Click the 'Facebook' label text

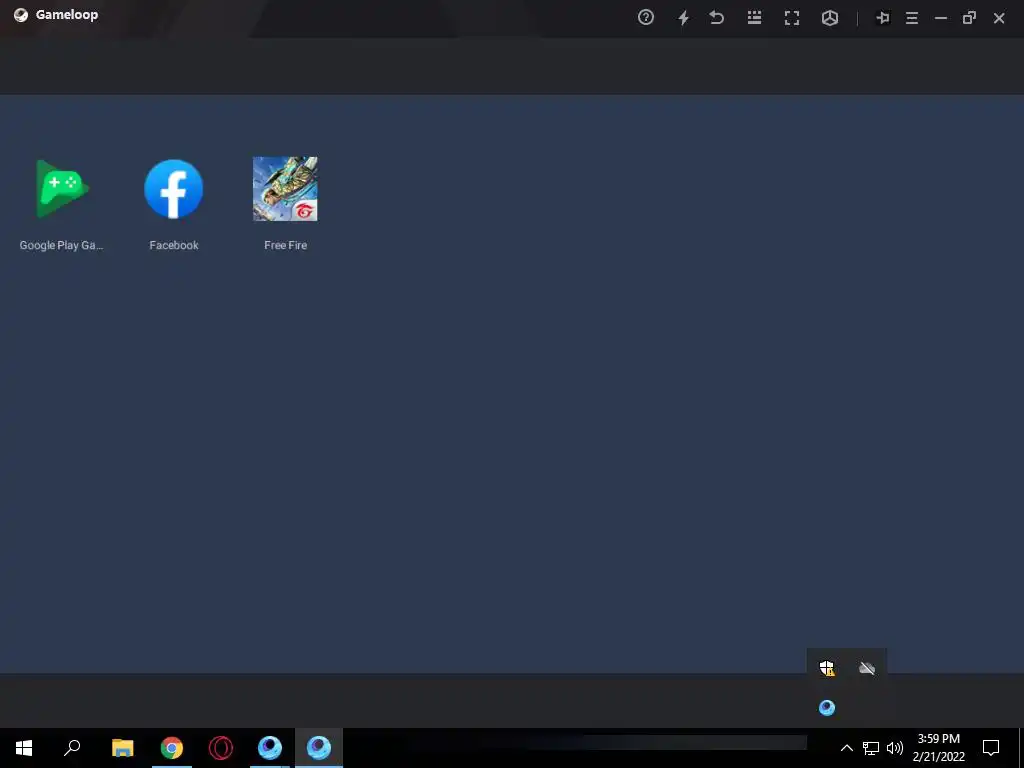tap(174, 246)
